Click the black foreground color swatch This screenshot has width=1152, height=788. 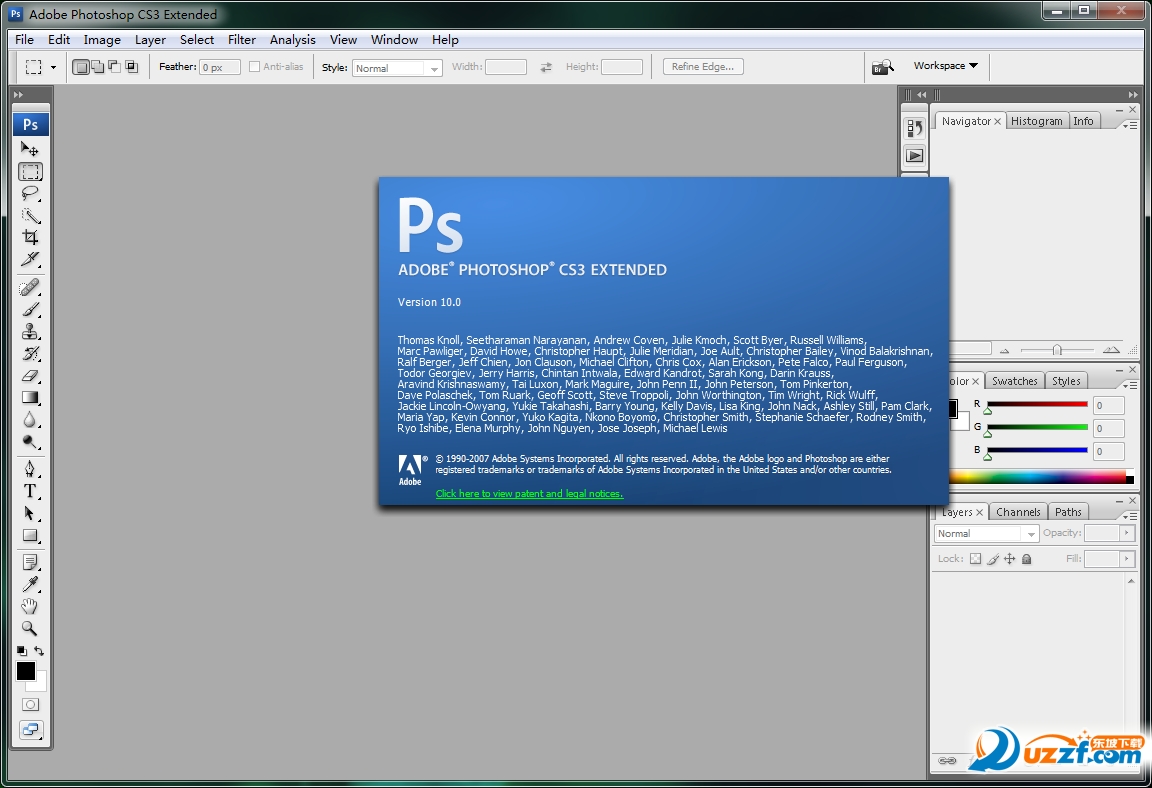(24, 671)
